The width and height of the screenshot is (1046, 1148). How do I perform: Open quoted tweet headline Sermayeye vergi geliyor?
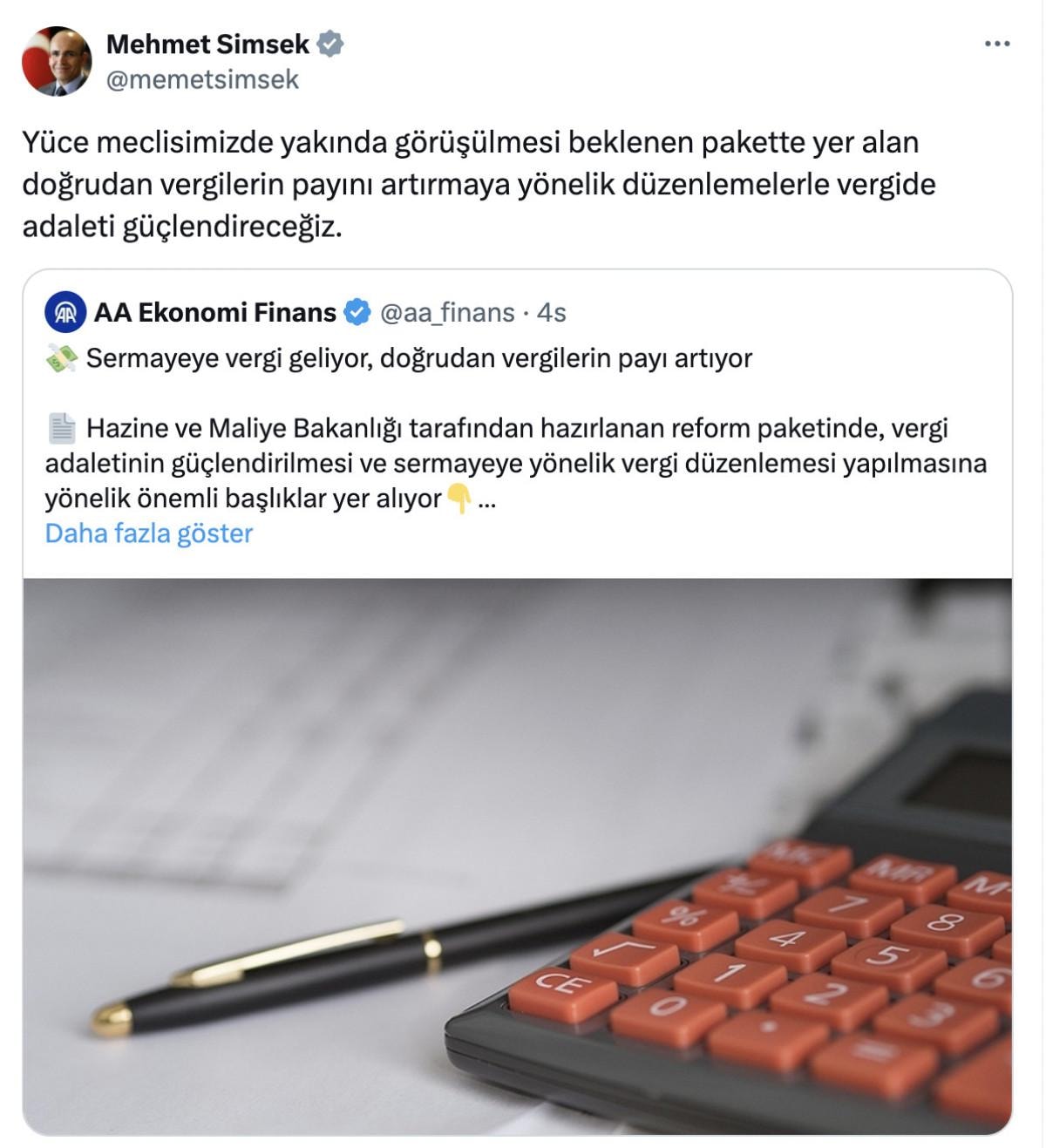tap(419, 358)
